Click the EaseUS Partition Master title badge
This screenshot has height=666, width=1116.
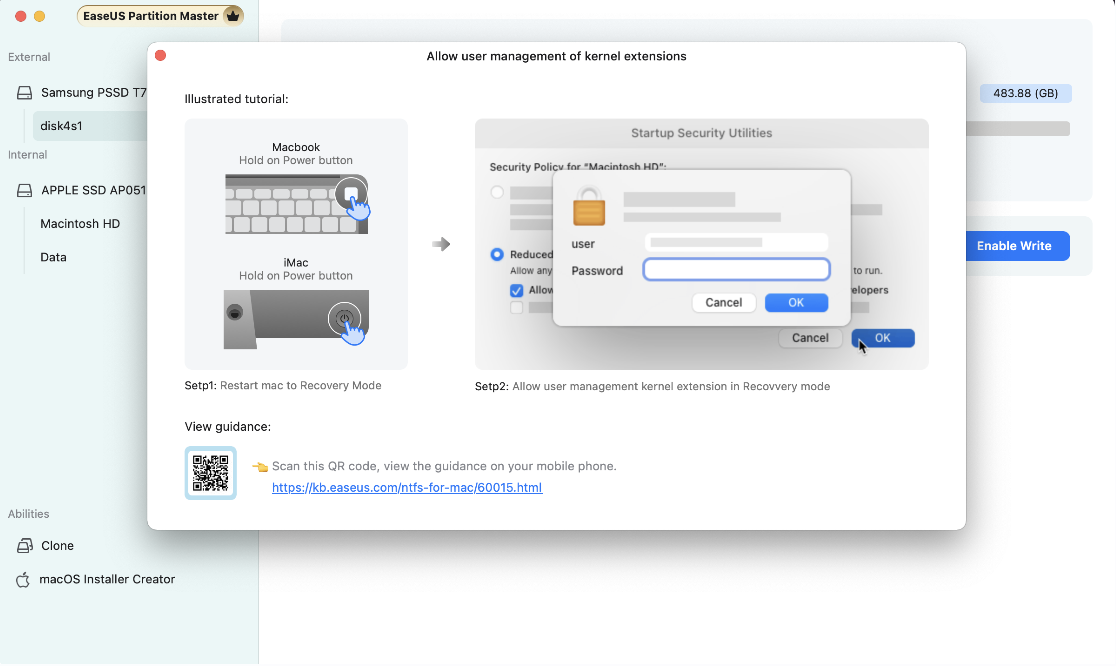(160, 16)
